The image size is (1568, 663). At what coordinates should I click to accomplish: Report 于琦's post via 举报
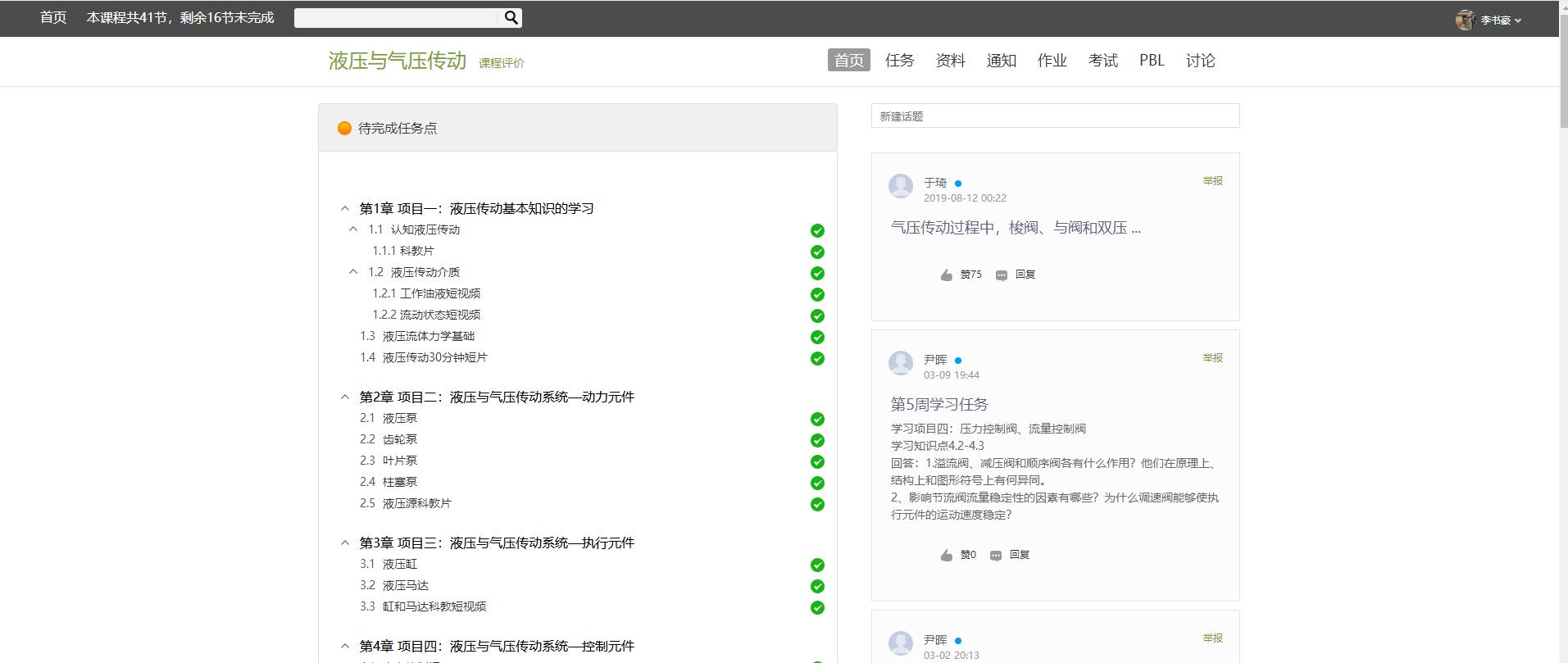point(1212,181)
